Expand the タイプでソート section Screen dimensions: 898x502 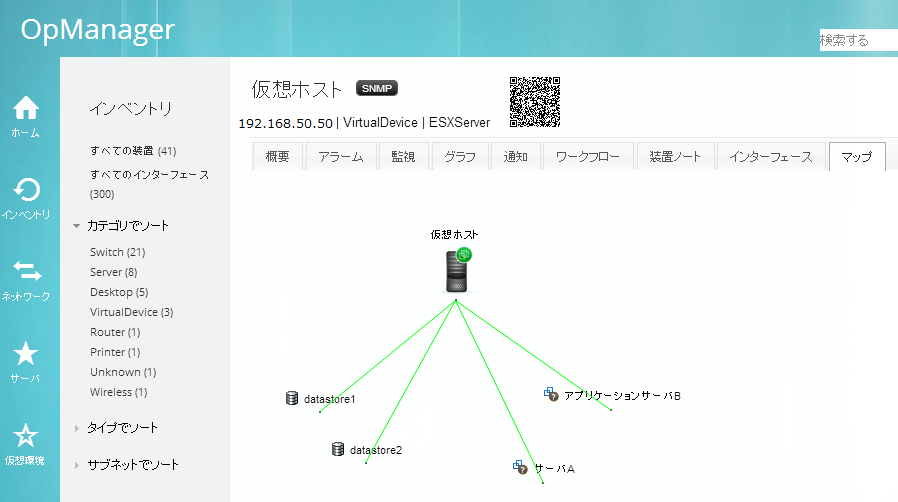[76, 428]
